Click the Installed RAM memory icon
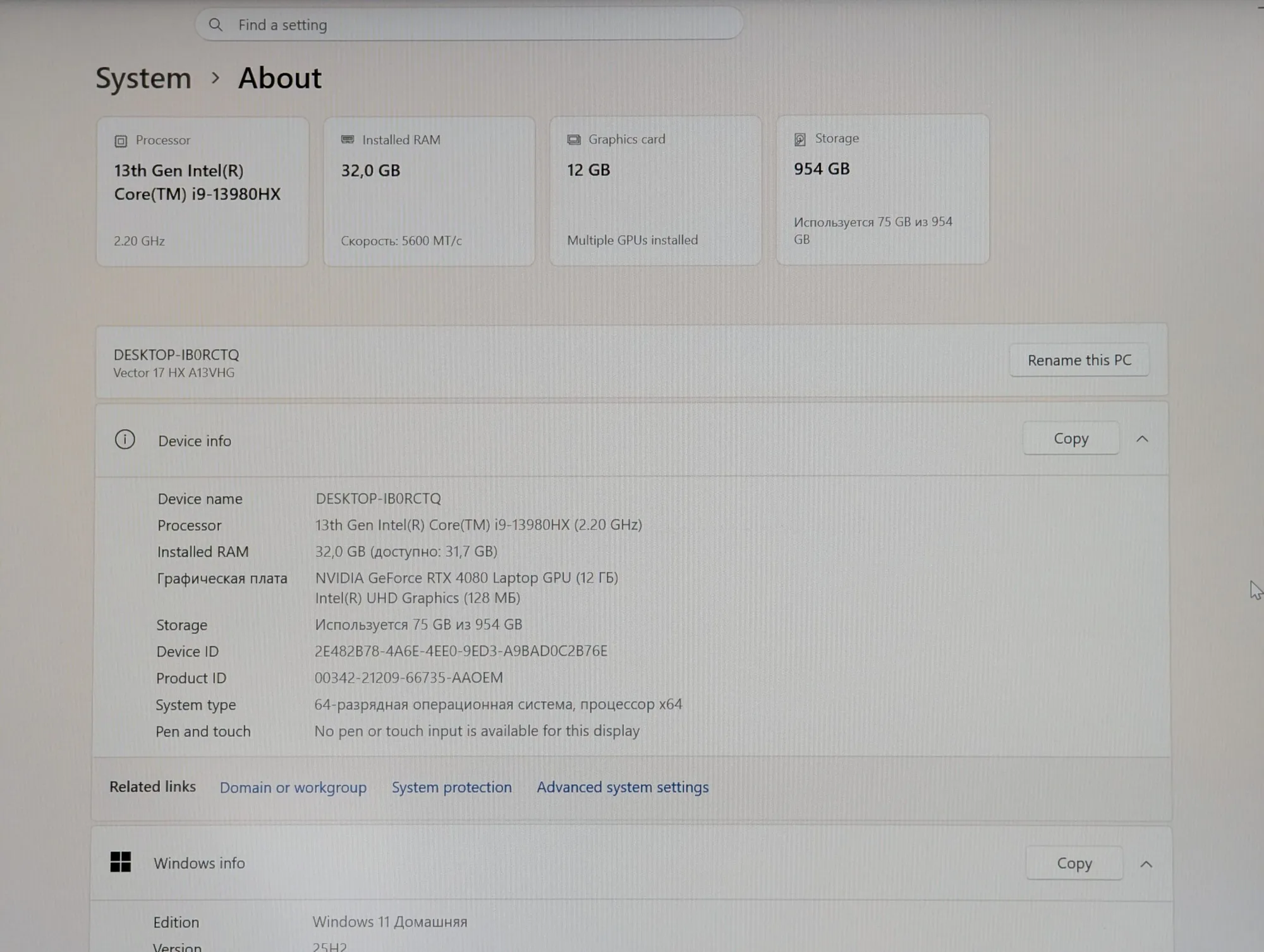Image resolution: width=1264 pixels, height=952 pixels. [x=348, y=140]
